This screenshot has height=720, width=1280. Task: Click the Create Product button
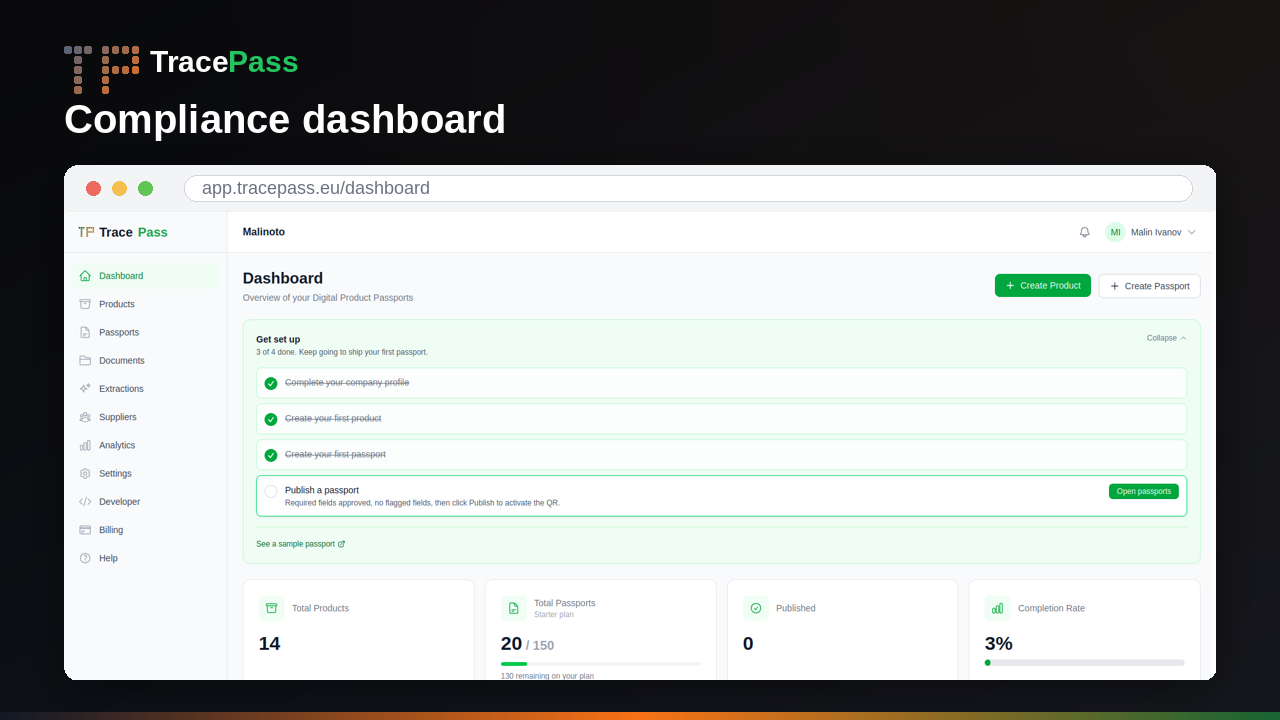pyautogui.click(x=1042, y=286)
